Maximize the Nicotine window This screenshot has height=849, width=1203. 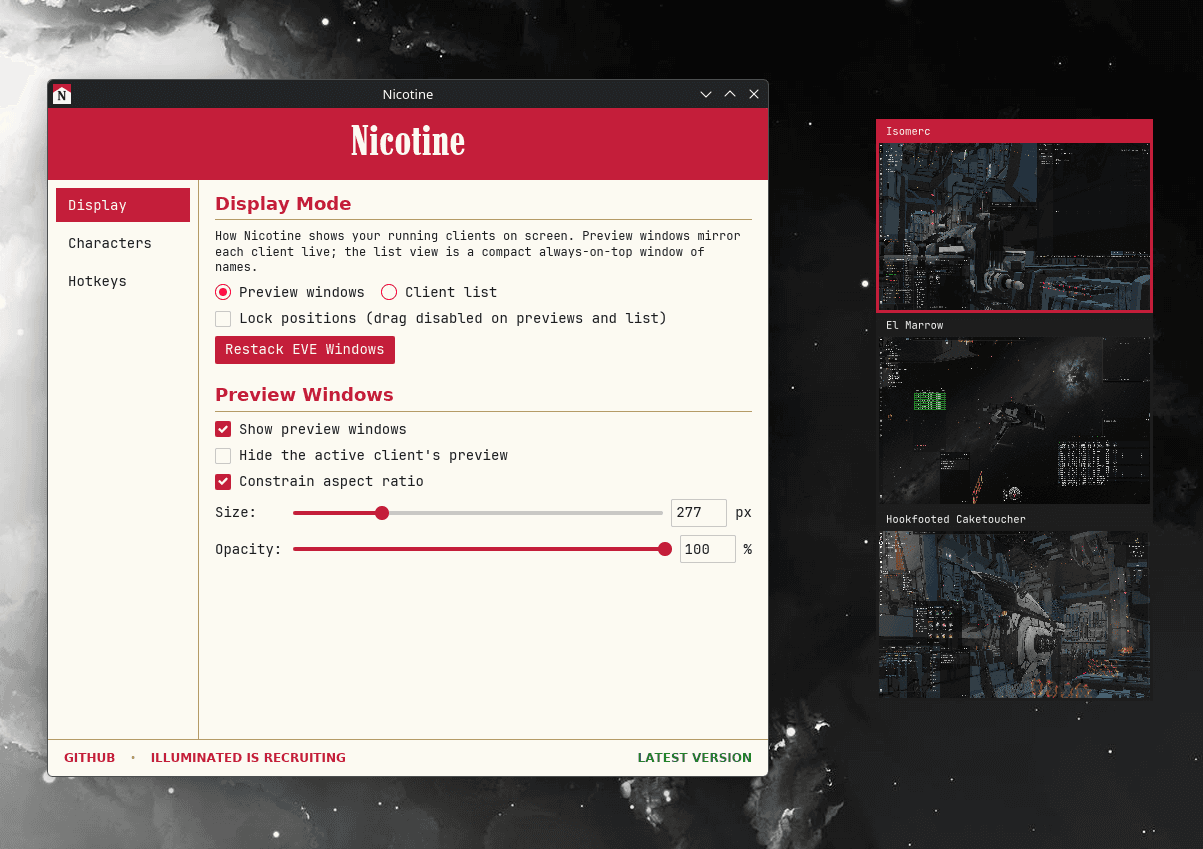click(x=730, y=94)
